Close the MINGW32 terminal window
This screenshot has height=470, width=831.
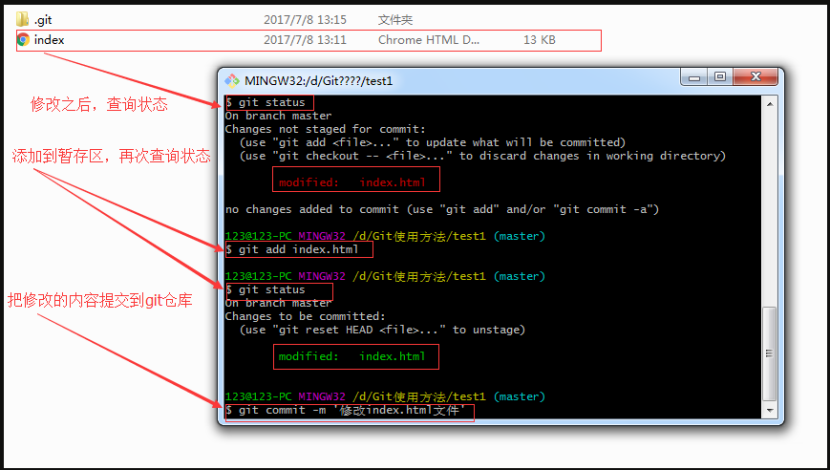tap(755, 77)
